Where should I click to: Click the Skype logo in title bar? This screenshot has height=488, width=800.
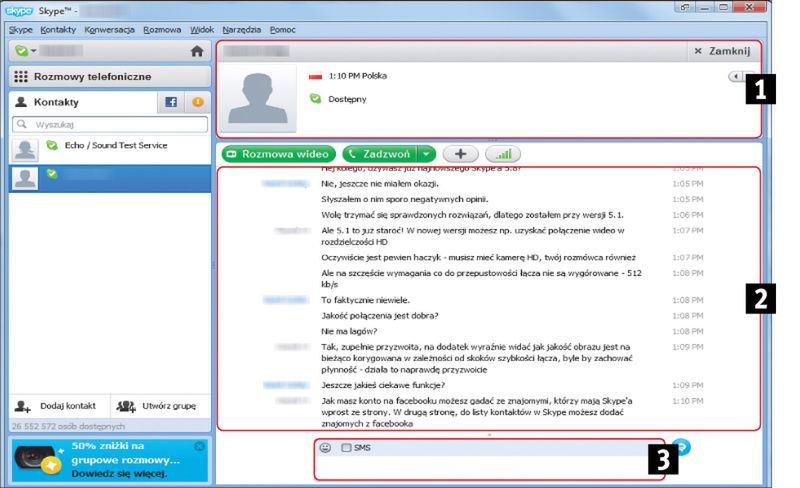pos(19,10)
